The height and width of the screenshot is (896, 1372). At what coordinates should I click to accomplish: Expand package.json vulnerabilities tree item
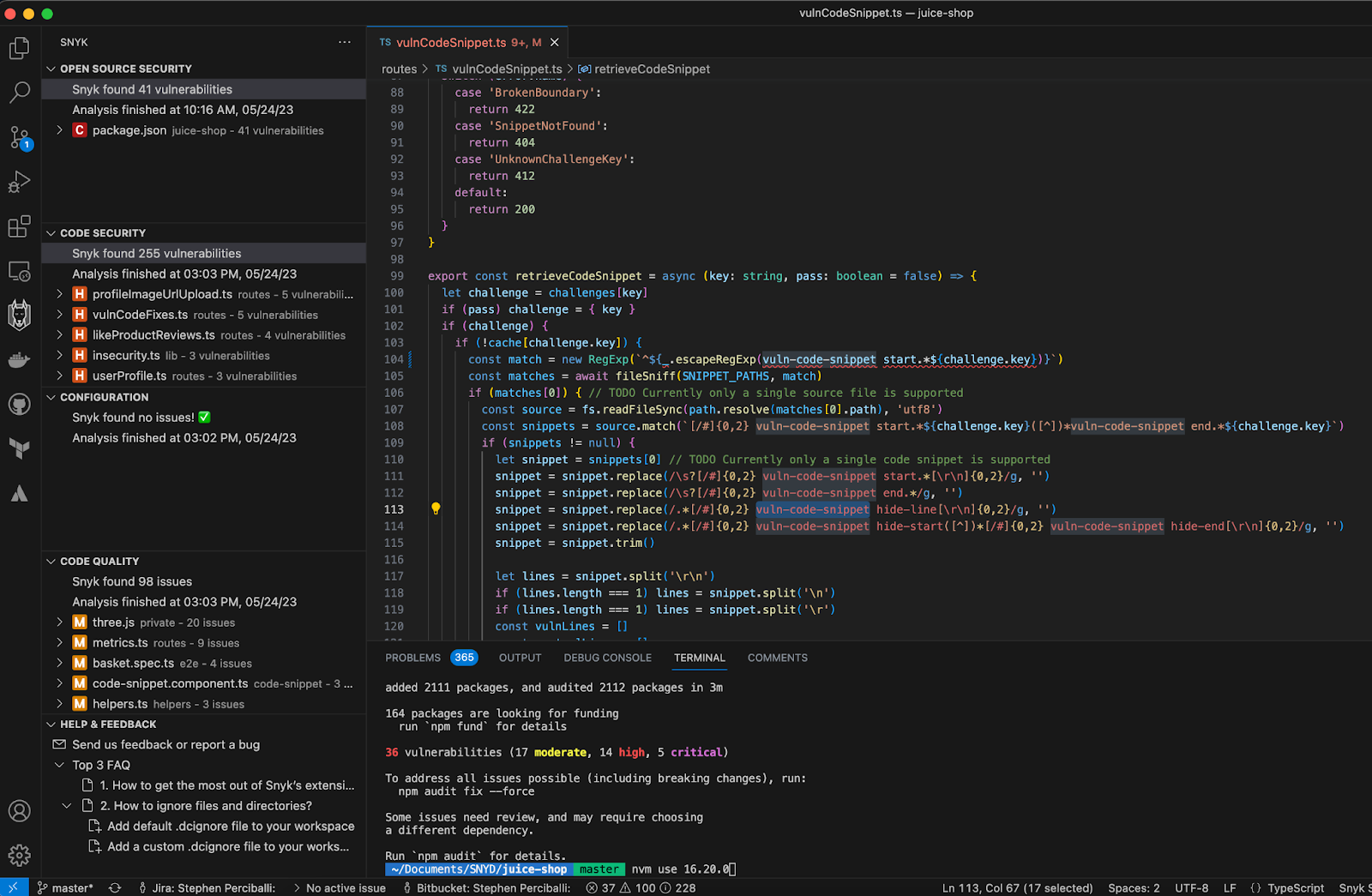(59, 130)
